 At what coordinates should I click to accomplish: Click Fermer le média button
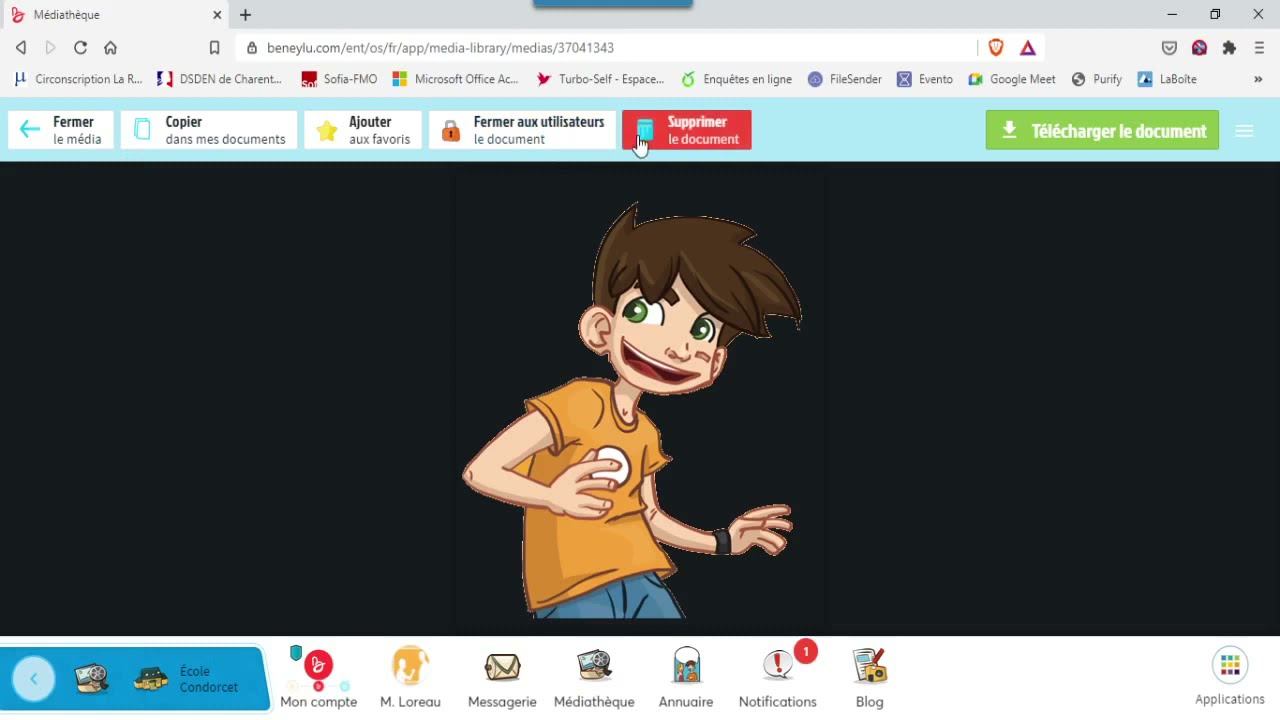[x=61, y=130]
